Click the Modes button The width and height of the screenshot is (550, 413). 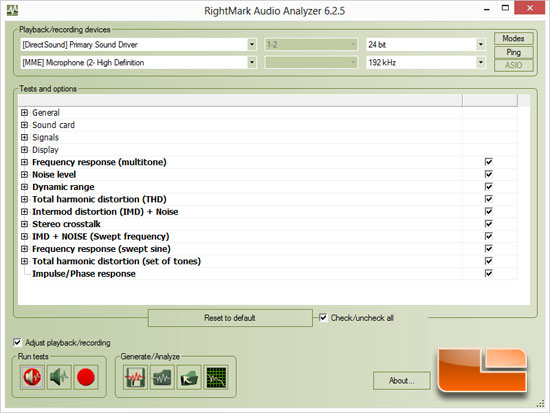(514, 39)
